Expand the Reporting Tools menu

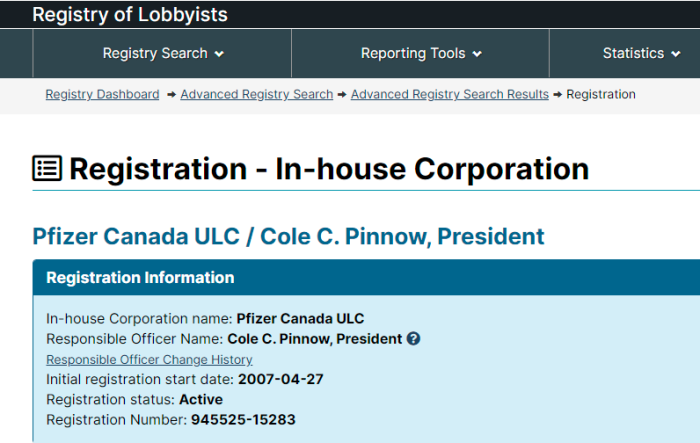421,54
